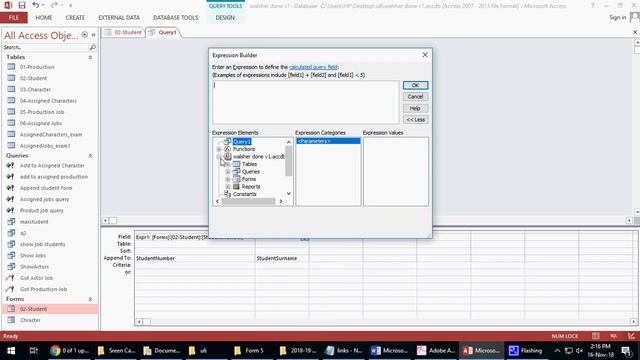The height and width of the screenshot is (360, 640).
Task: Click the navigation pane Search field
Action: coord(46,47)
